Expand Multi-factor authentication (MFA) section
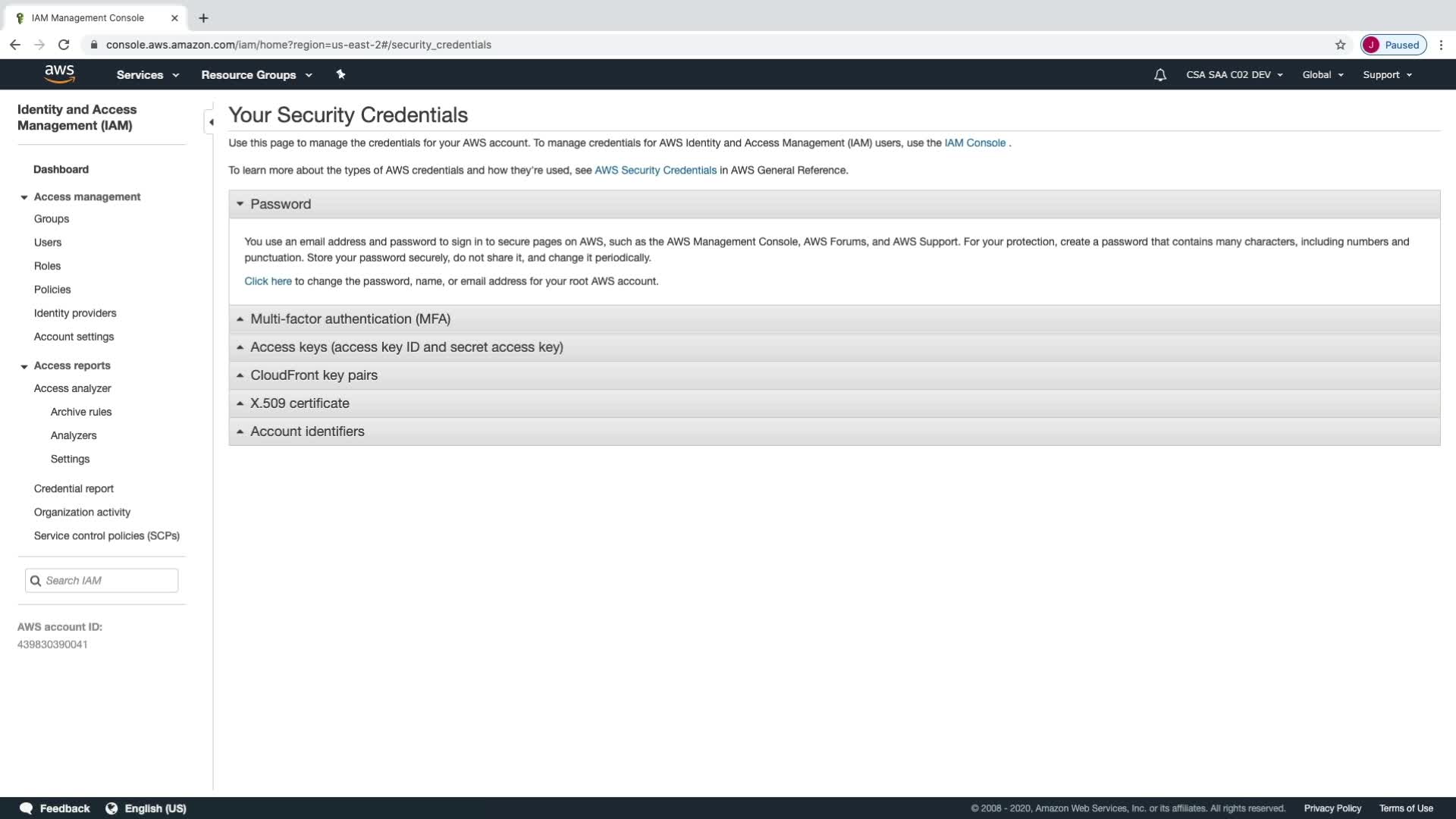 tap(350, 319)
